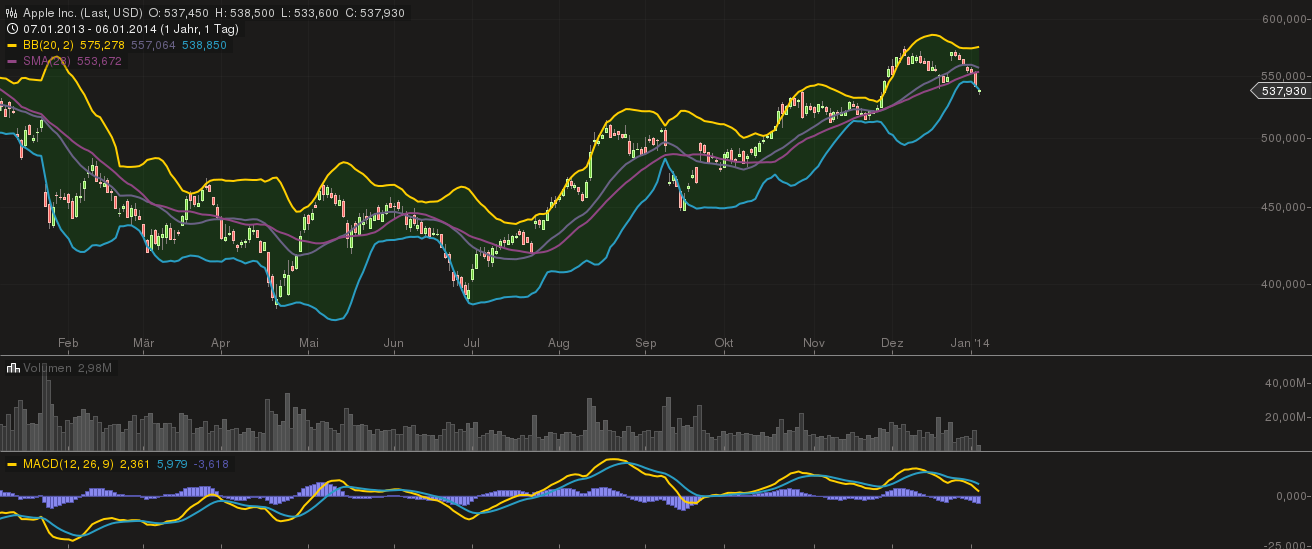Click the -25,000 MACD axis label
Viewport: 1312px width, 549px height.
click(x=1286, y=544)
